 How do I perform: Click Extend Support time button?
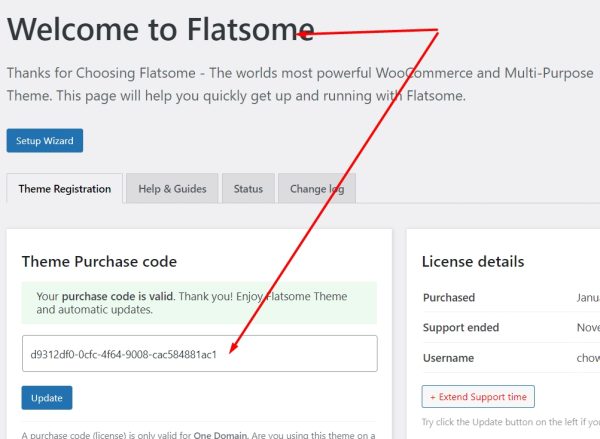click(x=478, y=397)
